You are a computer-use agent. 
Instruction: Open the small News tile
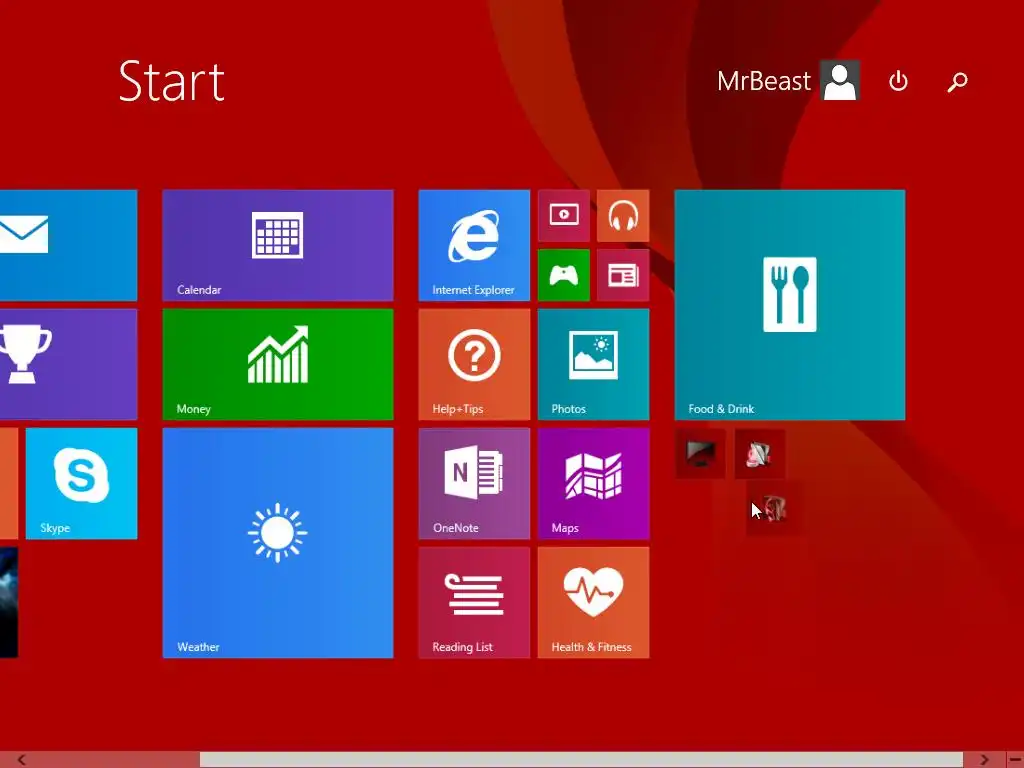623,275
